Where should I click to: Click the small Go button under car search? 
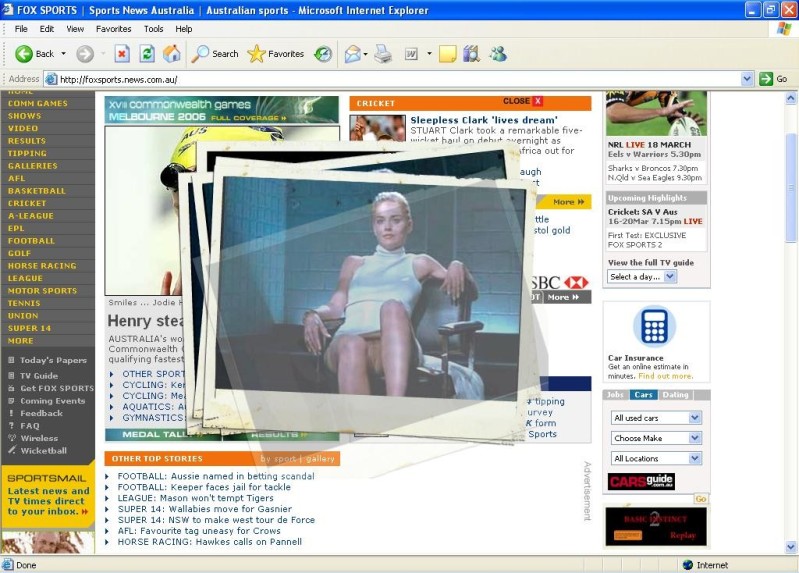pos(701,499)
